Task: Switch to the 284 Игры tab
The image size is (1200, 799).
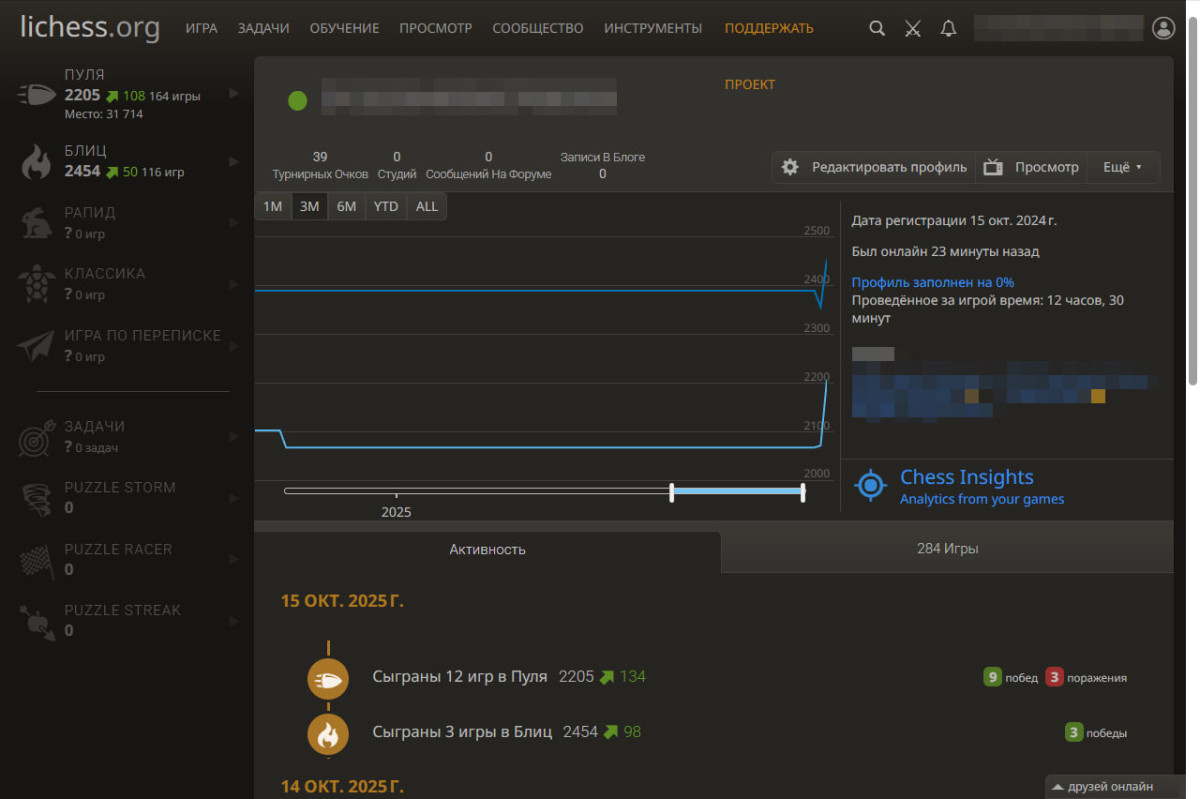Action: [947, 549]
